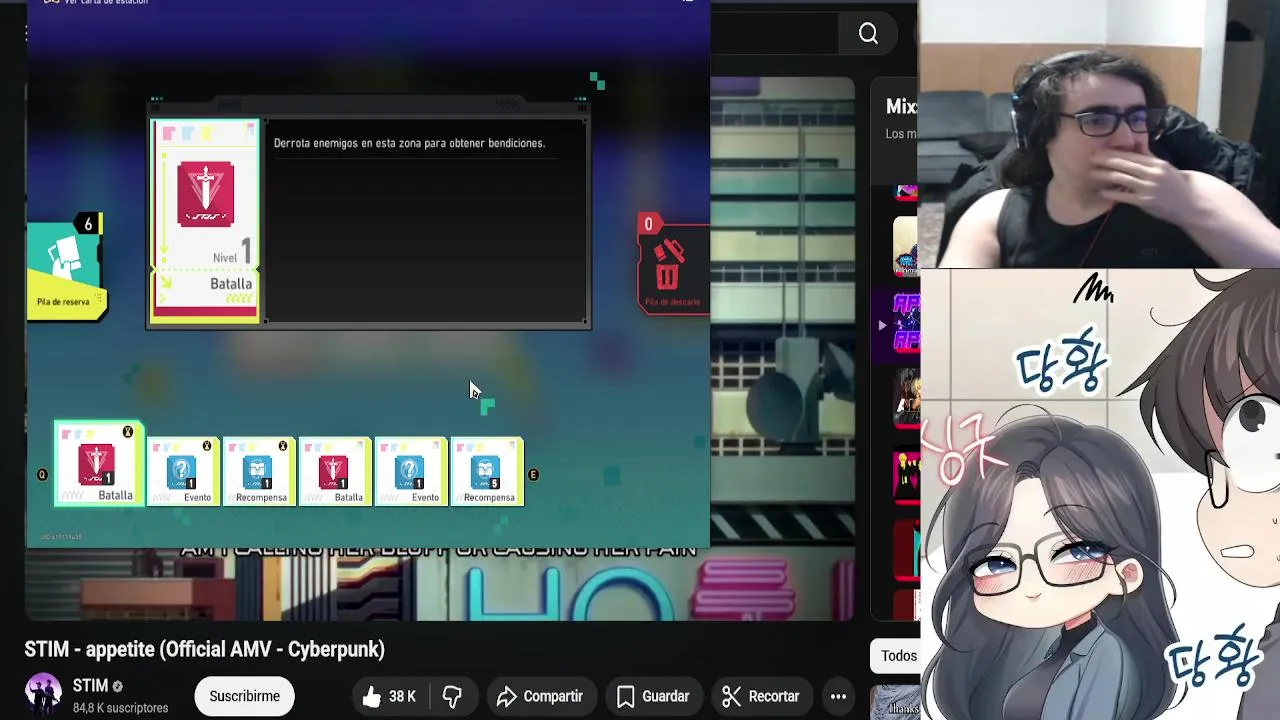The width and height of the screenshot is (1280, 720).
Task: Open the STIM channel avatar
Action: (43, 695)
